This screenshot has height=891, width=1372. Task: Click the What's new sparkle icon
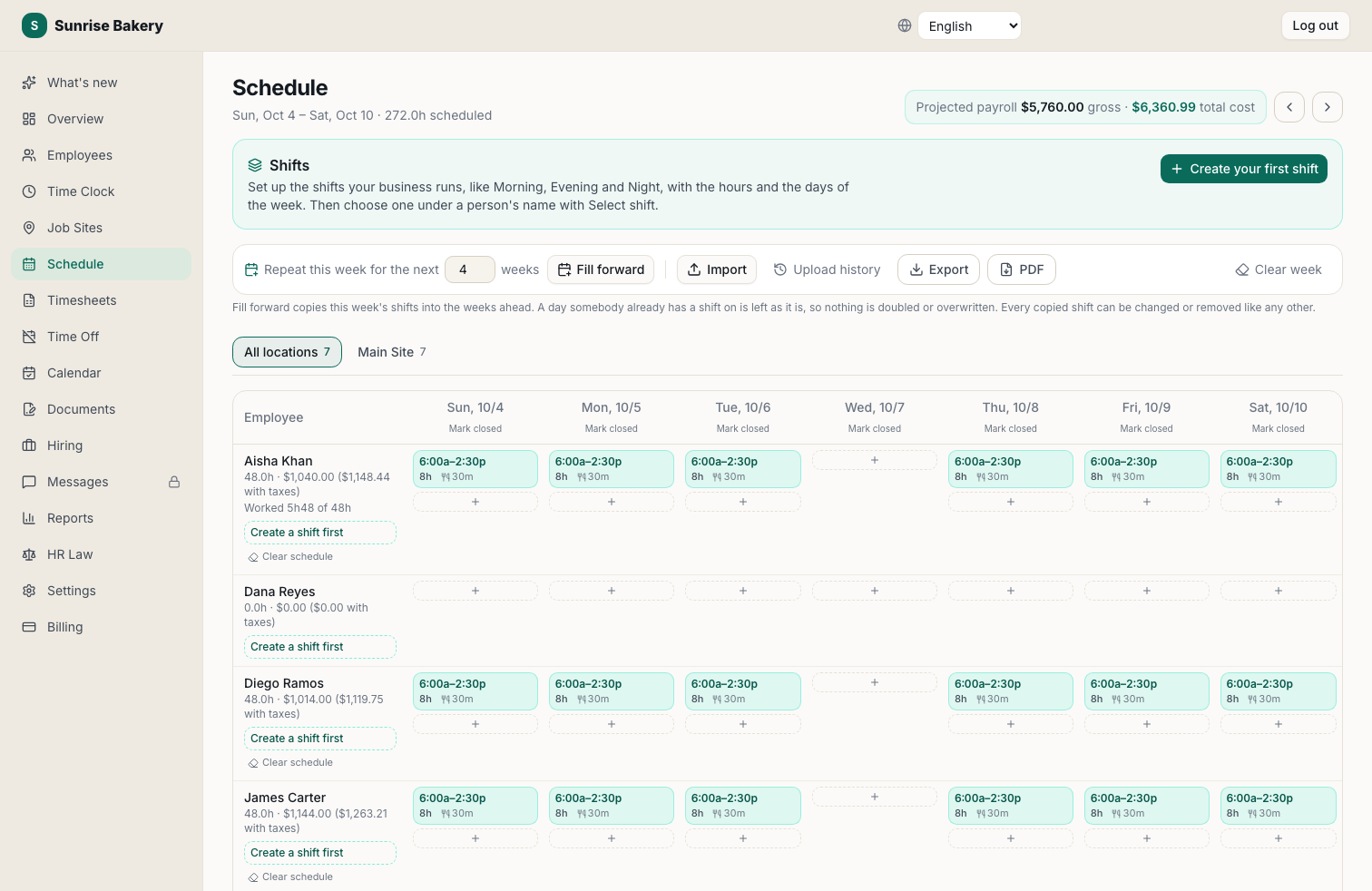coord(29,83)
